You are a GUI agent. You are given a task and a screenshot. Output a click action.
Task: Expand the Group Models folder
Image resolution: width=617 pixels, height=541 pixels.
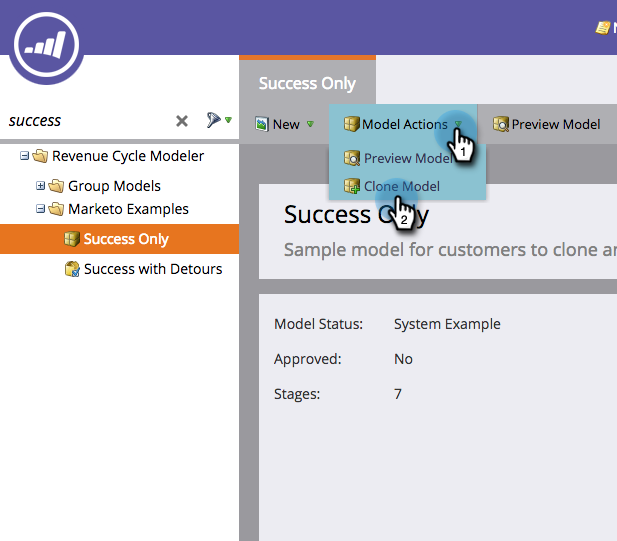tap(40, 185)
